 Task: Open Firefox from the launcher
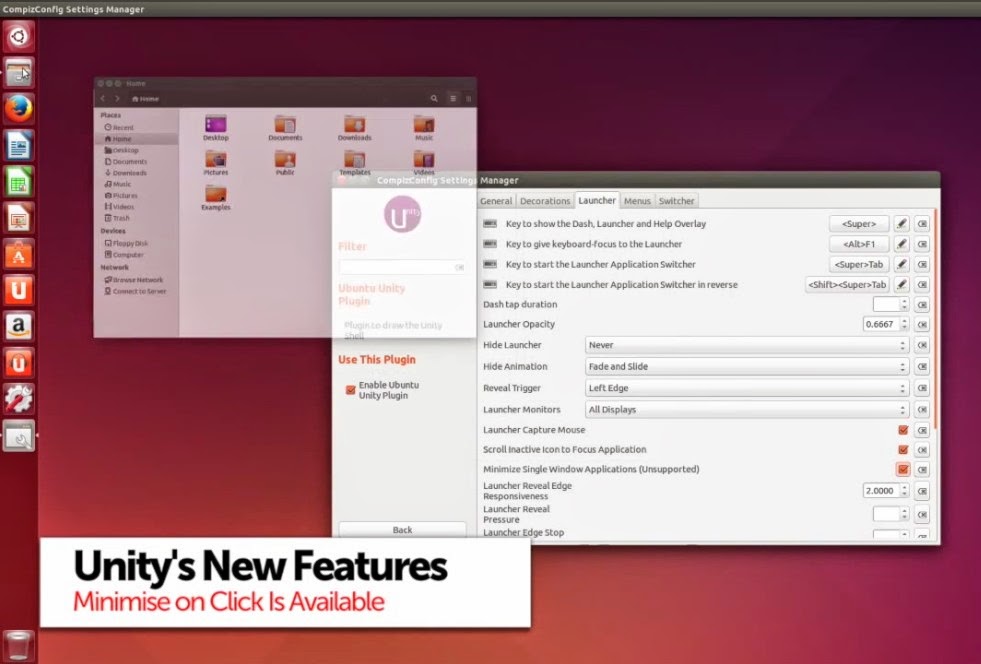pyautogui.click(x=18, y=109)
